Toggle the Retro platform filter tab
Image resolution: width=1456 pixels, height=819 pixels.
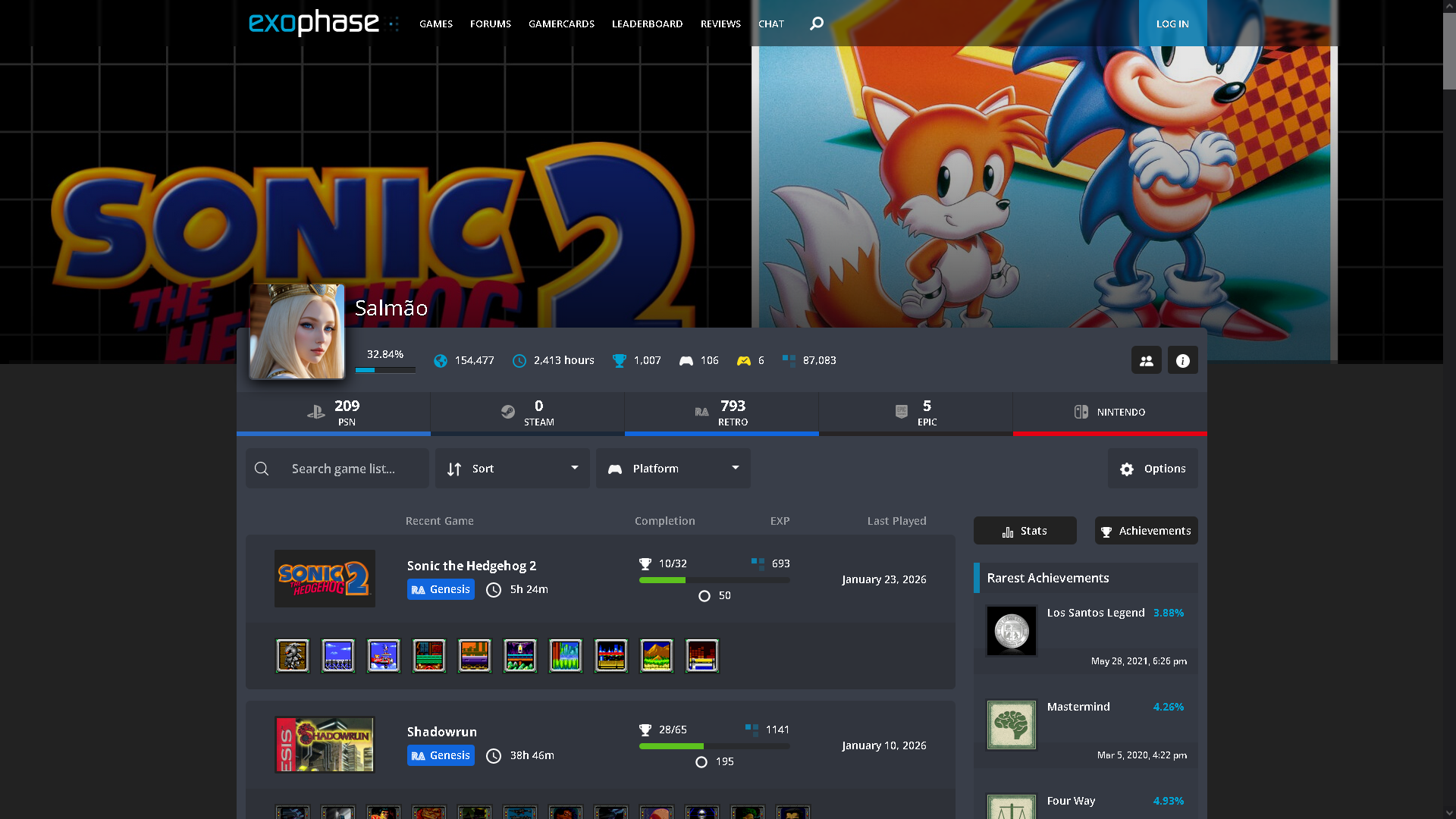pos(721,413)
